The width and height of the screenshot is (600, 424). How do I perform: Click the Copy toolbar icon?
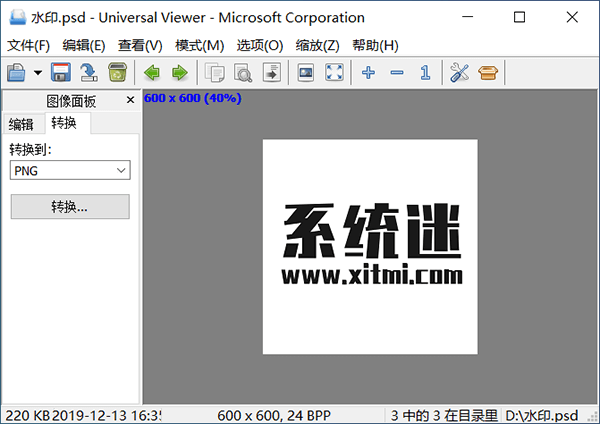point(215,72)
